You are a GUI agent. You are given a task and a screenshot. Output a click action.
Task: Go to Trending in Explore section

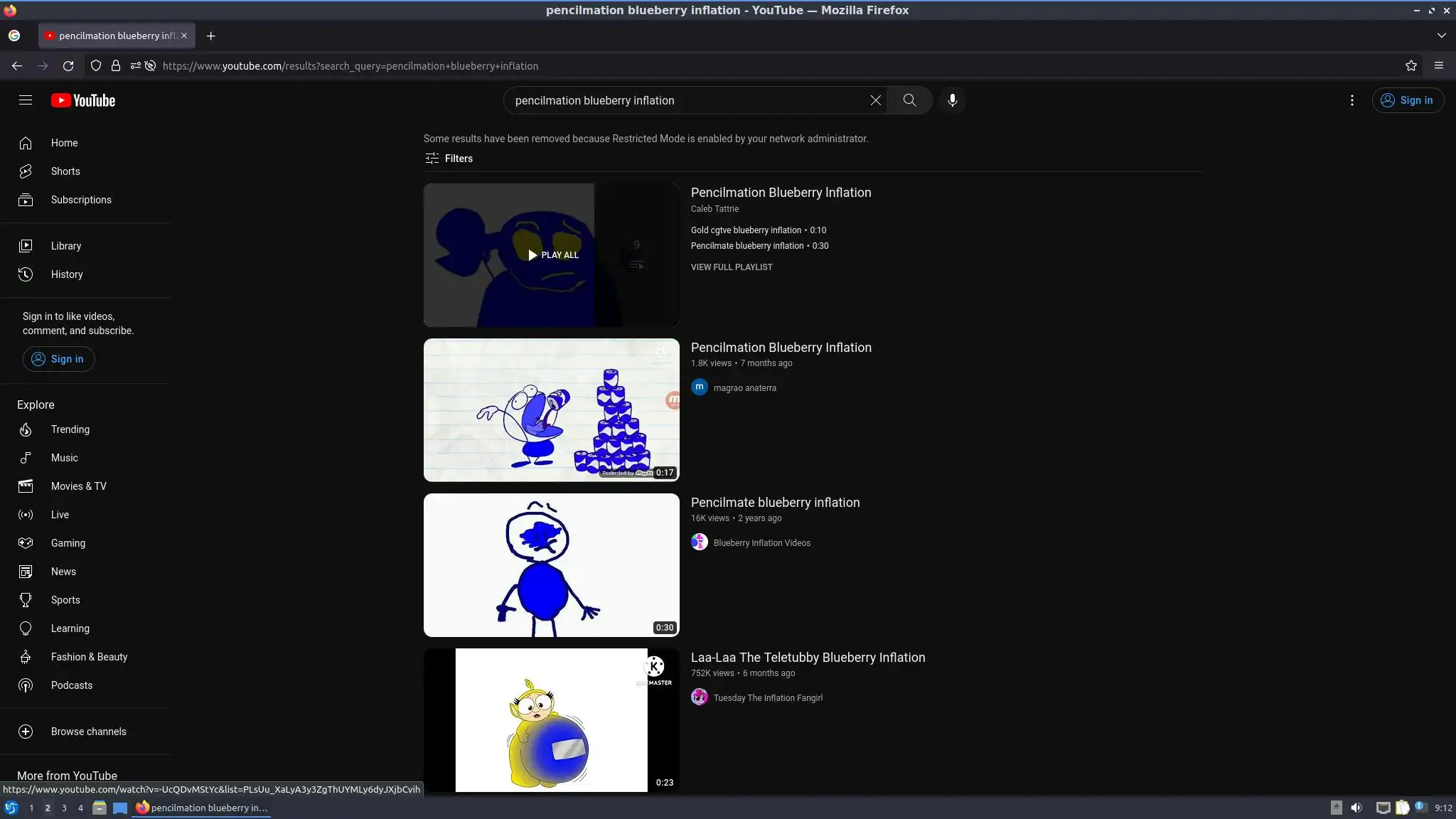70,429
